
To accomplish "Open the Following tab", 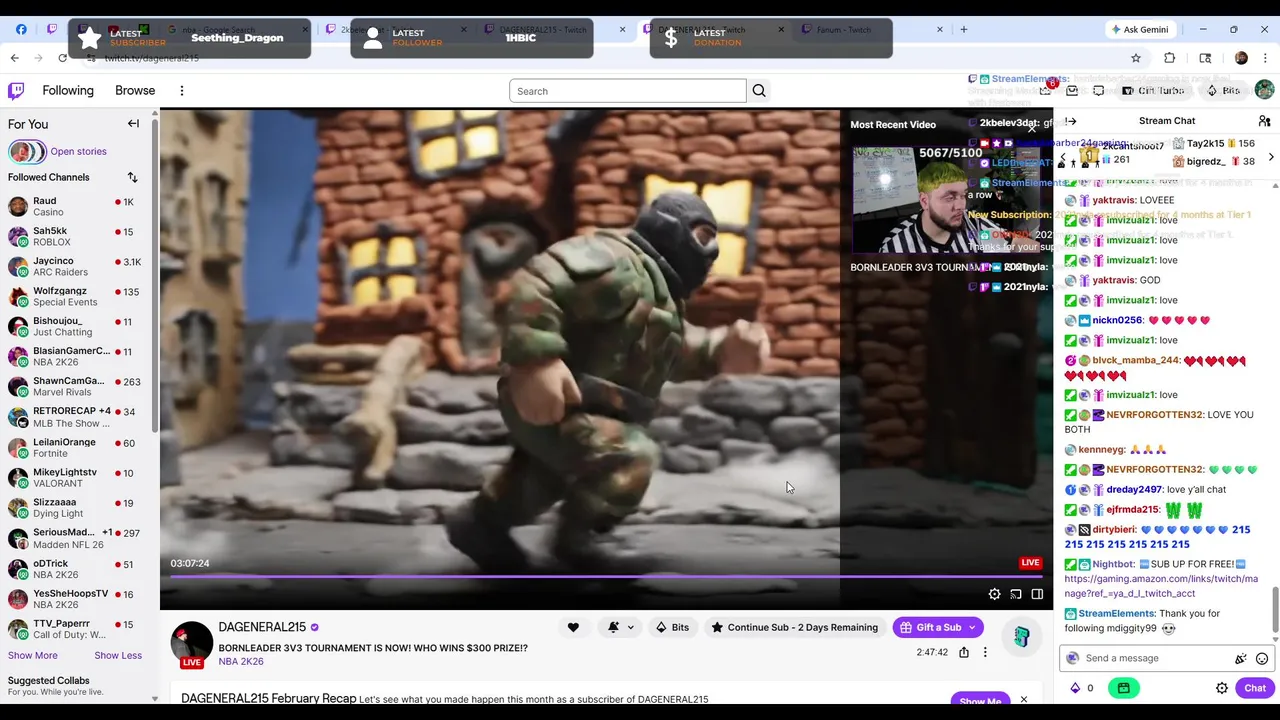I will click(68, 91).
